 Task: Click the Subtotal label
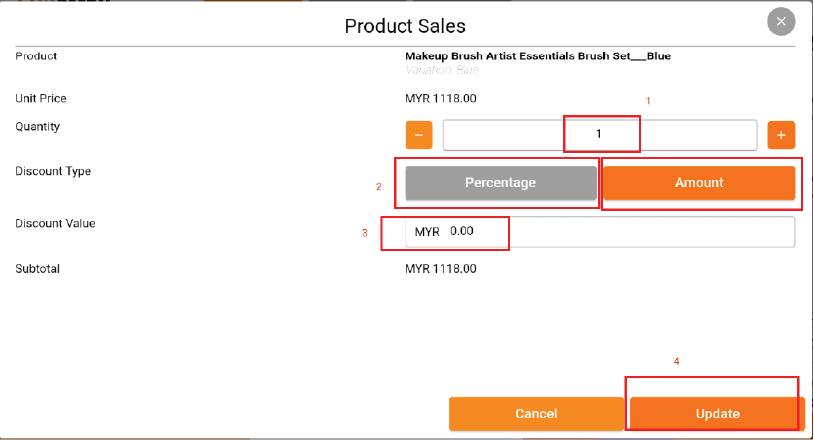click(x=37, y=269)
